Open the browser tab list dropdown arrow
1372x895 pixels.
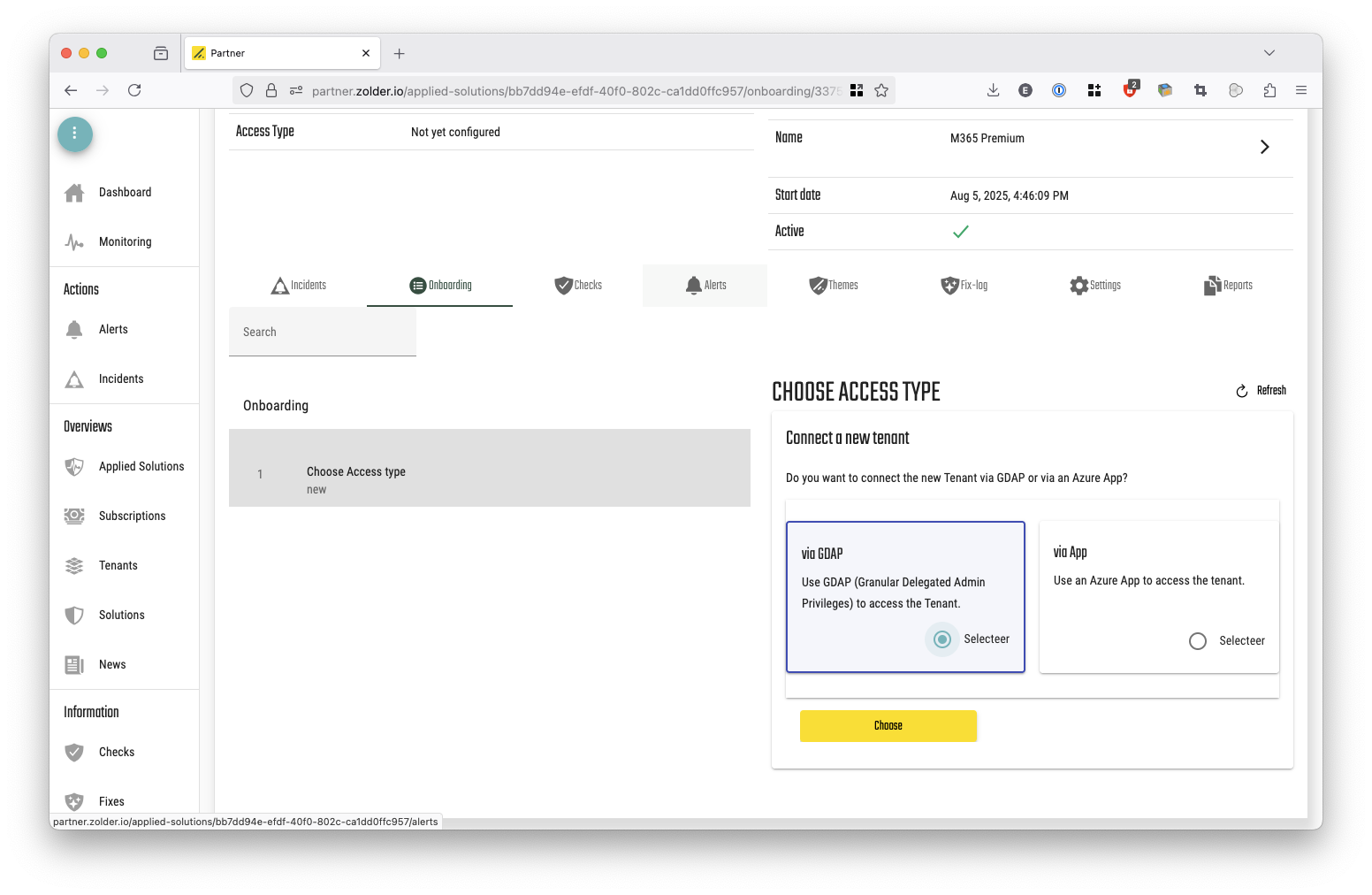[x=1269, y=53]
